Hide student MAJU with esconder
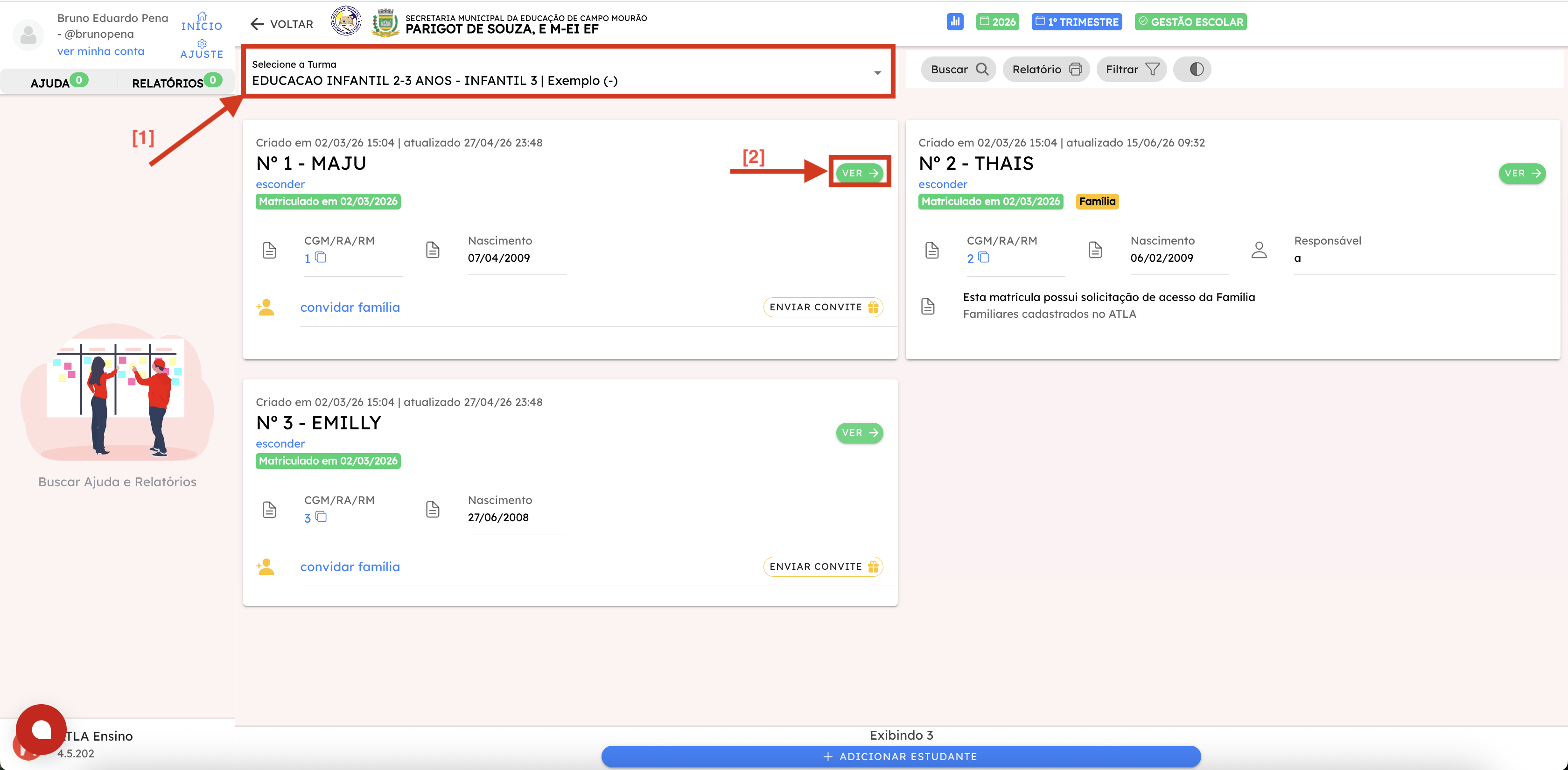The width and height of the screenshot is (1568, 770). (x=280, y=184)
